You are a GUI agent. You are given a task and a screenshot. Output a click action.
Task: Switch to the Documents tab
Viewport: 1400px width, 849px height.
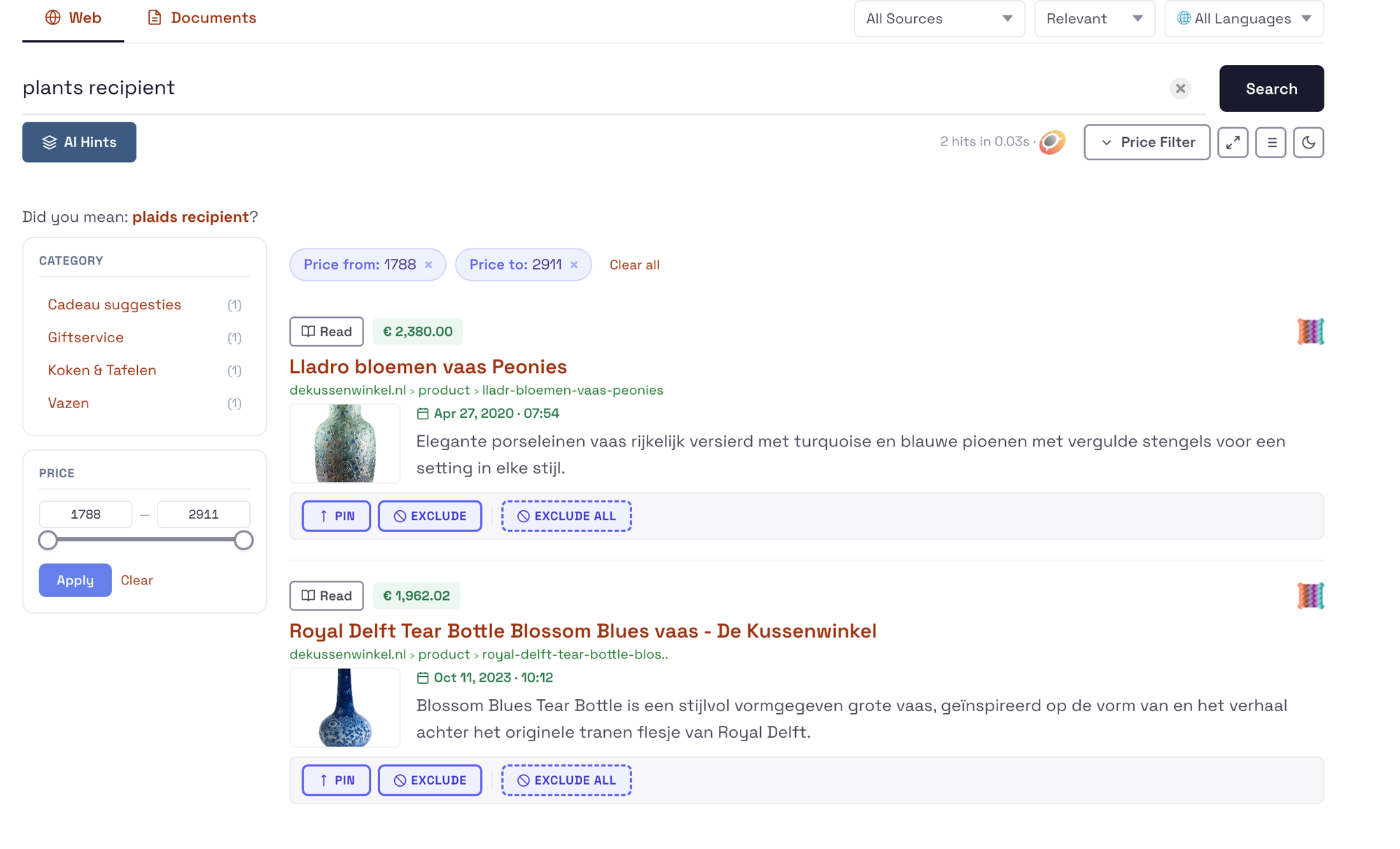tap(201, 17)
